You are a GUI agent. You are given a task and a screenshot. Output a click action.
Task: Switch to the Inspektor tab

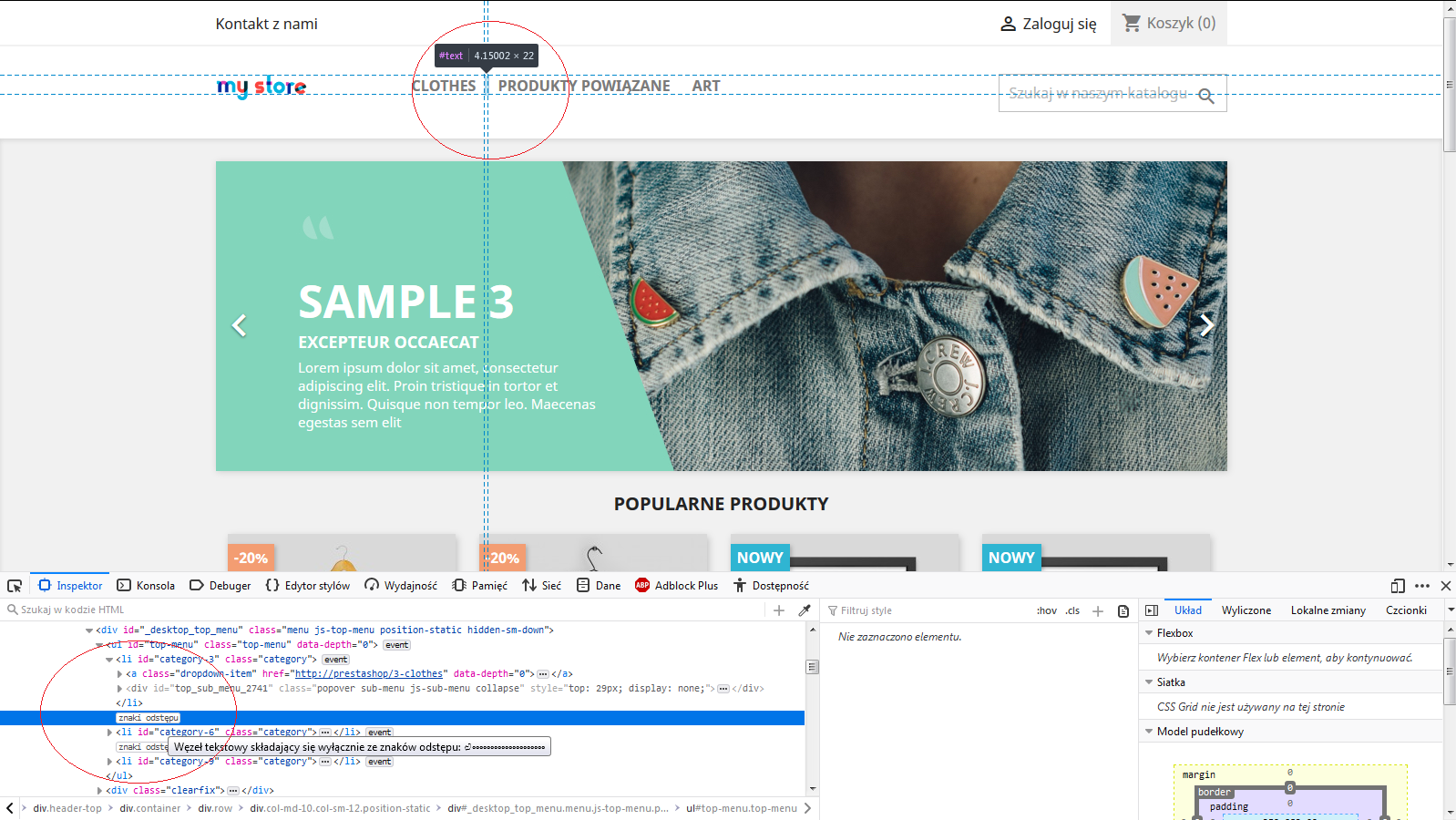coord(70,586)
